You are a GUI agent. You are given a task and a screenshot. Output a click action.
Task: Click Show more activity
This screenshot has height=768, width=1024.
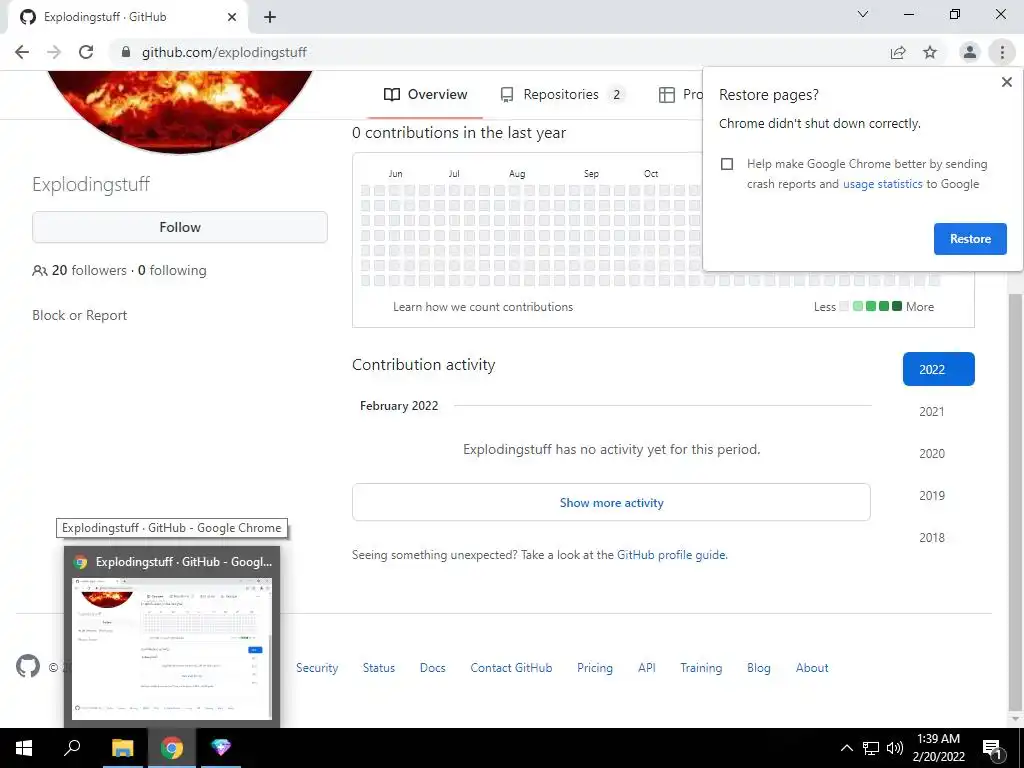coord(611,502)
